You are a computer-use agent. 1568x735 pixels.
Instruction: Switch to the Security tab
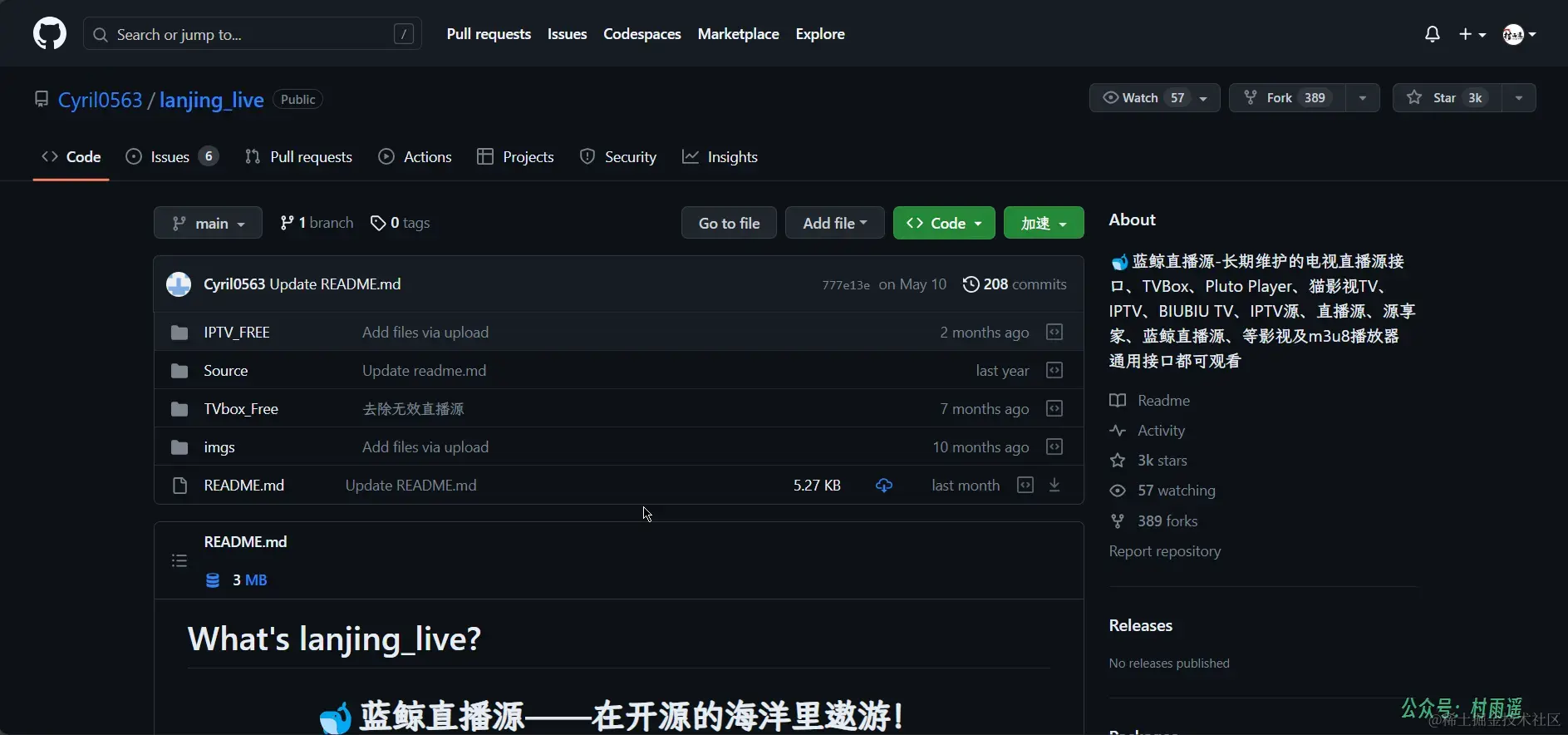coord(617,157)
